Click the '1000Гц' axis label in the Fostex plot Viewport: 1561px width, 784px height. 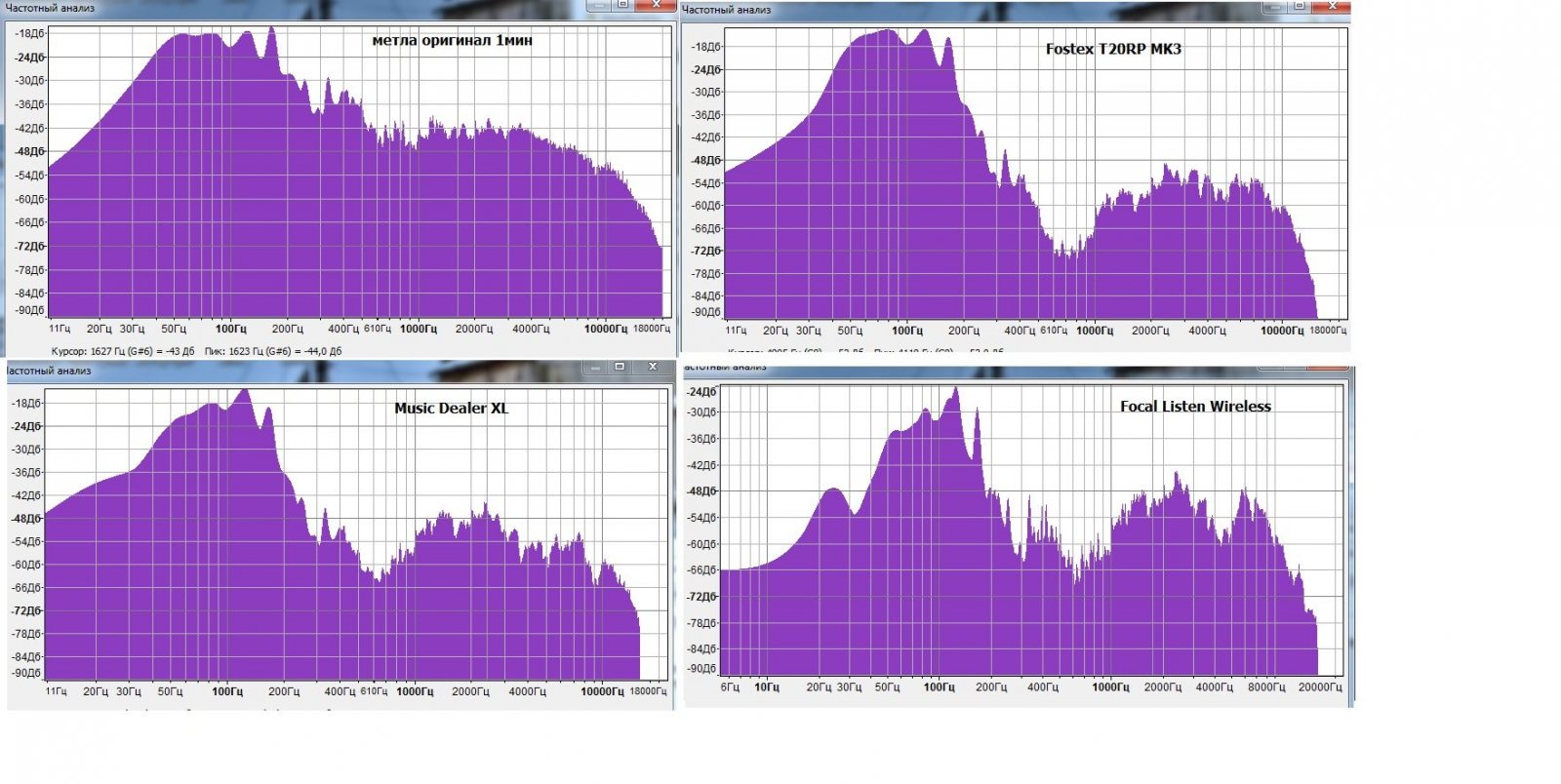1095,331
